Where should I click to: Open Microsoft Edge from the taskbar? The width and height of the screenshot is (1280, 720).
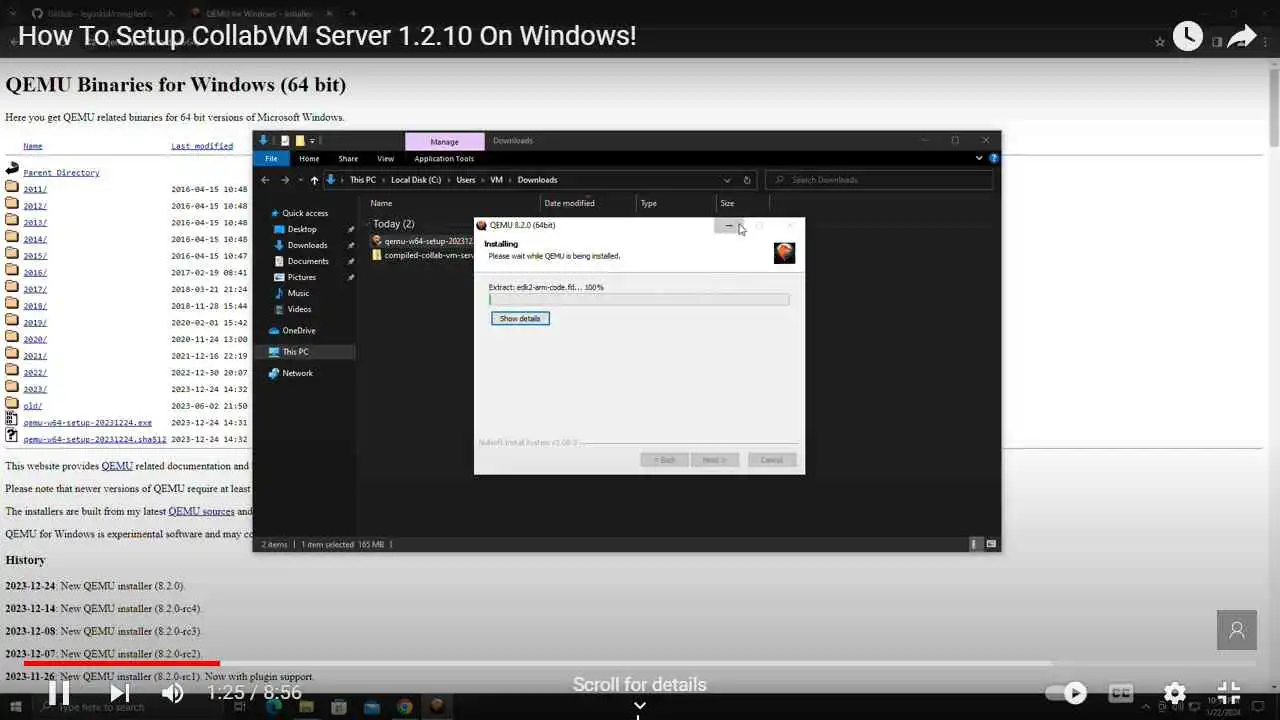273,707
